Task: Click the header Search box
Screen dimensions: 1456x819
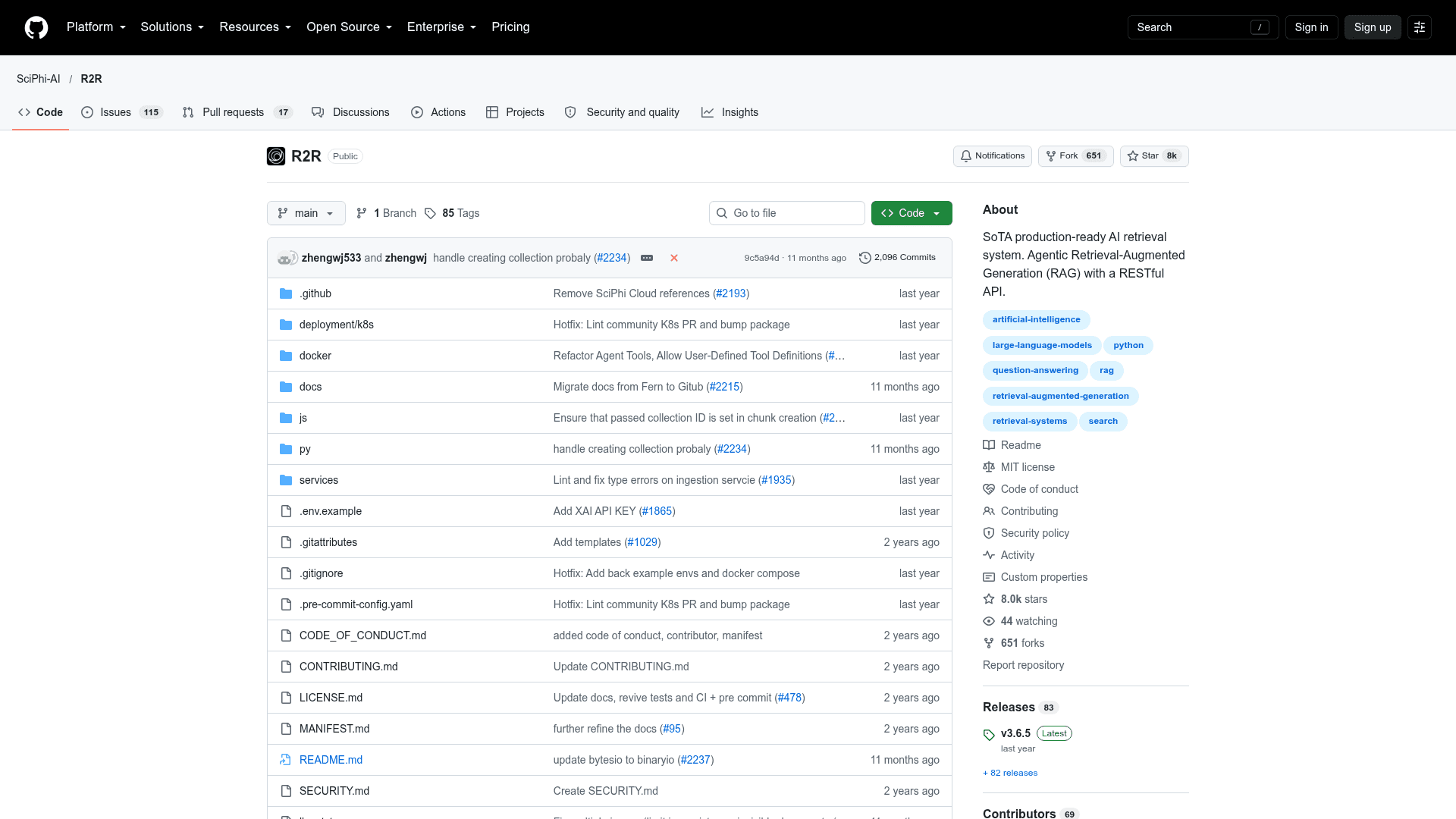Action: tap(1203, 27)
